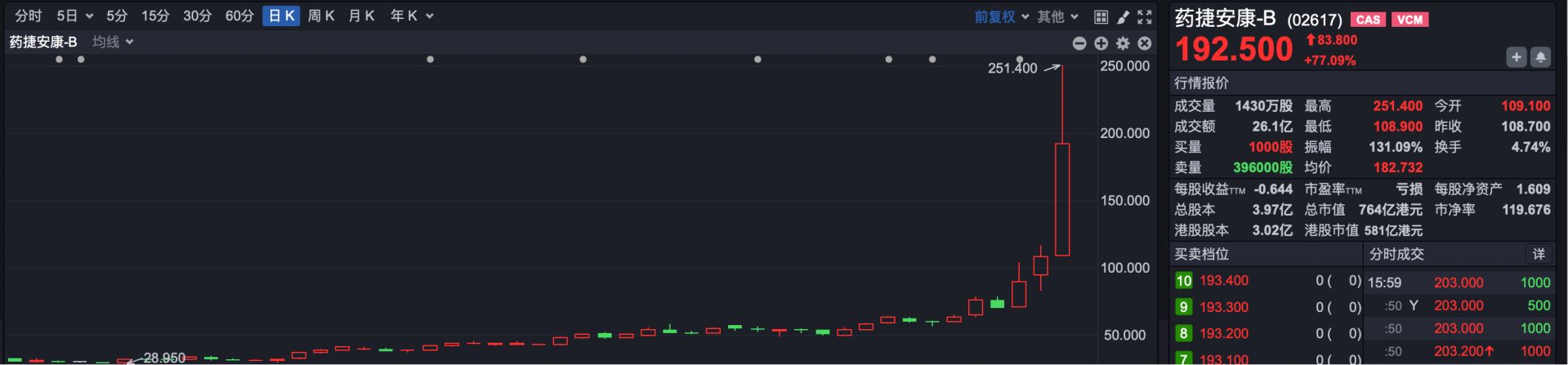Zoom in chart with plus icon
This screenshot has height=365, width=1568.
point(1101,43)
